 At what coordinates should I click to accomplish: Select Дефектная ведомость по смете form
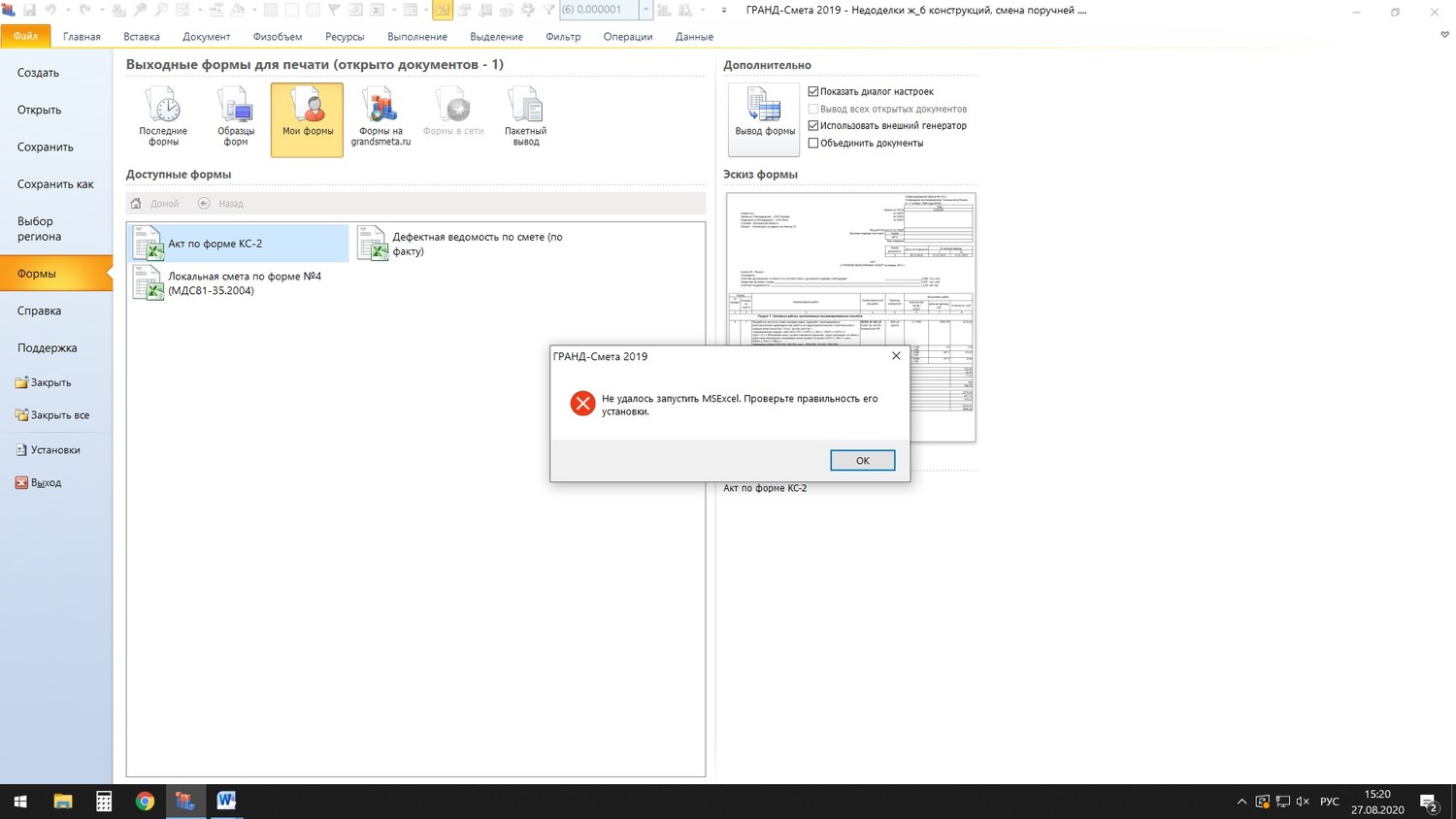coord(462,244)
